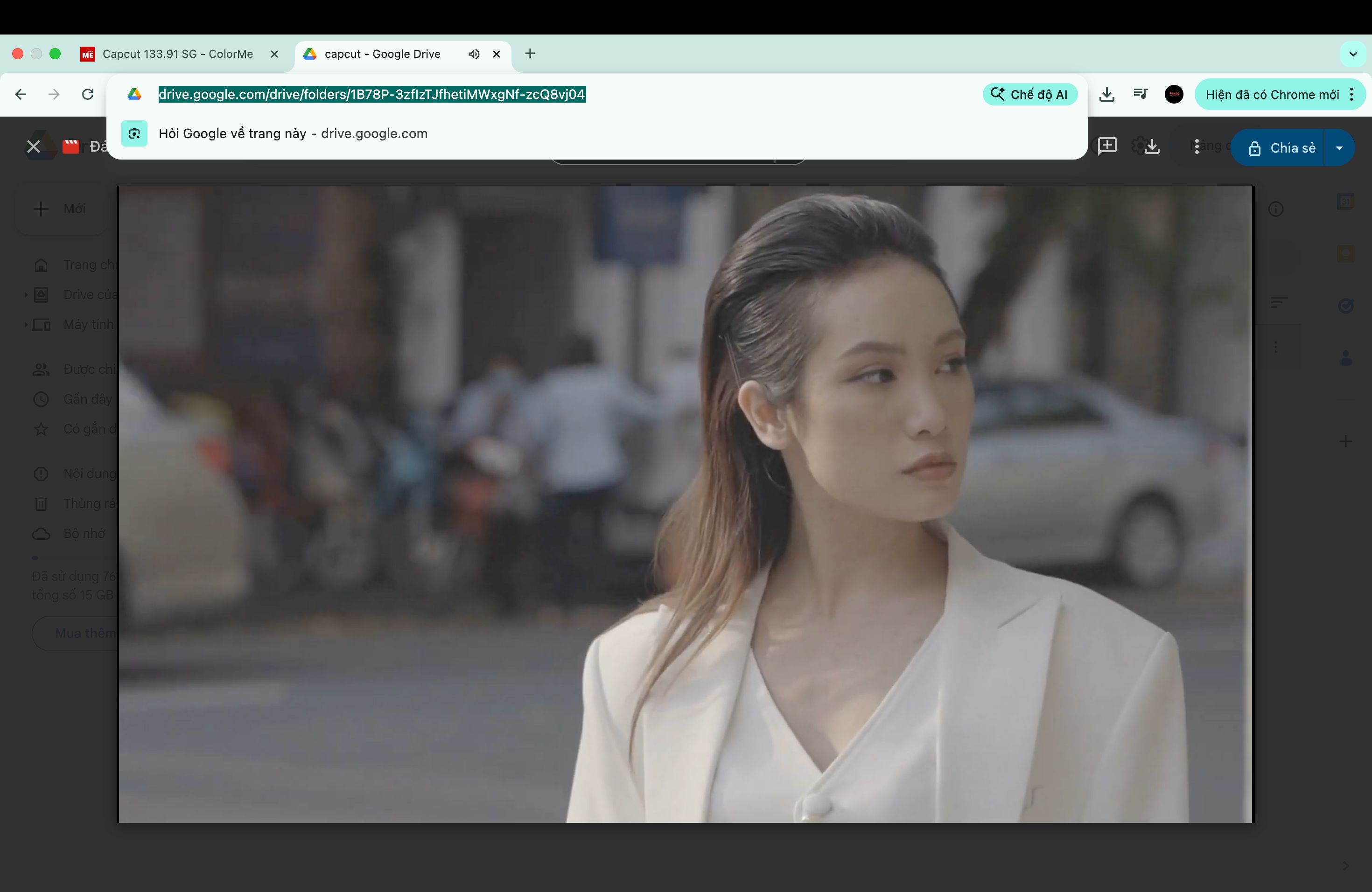Select Hỏi Google về trang này suggestion
Image resolution: width=1372 pixels, height=892 pixels.
tap(597, 134)
